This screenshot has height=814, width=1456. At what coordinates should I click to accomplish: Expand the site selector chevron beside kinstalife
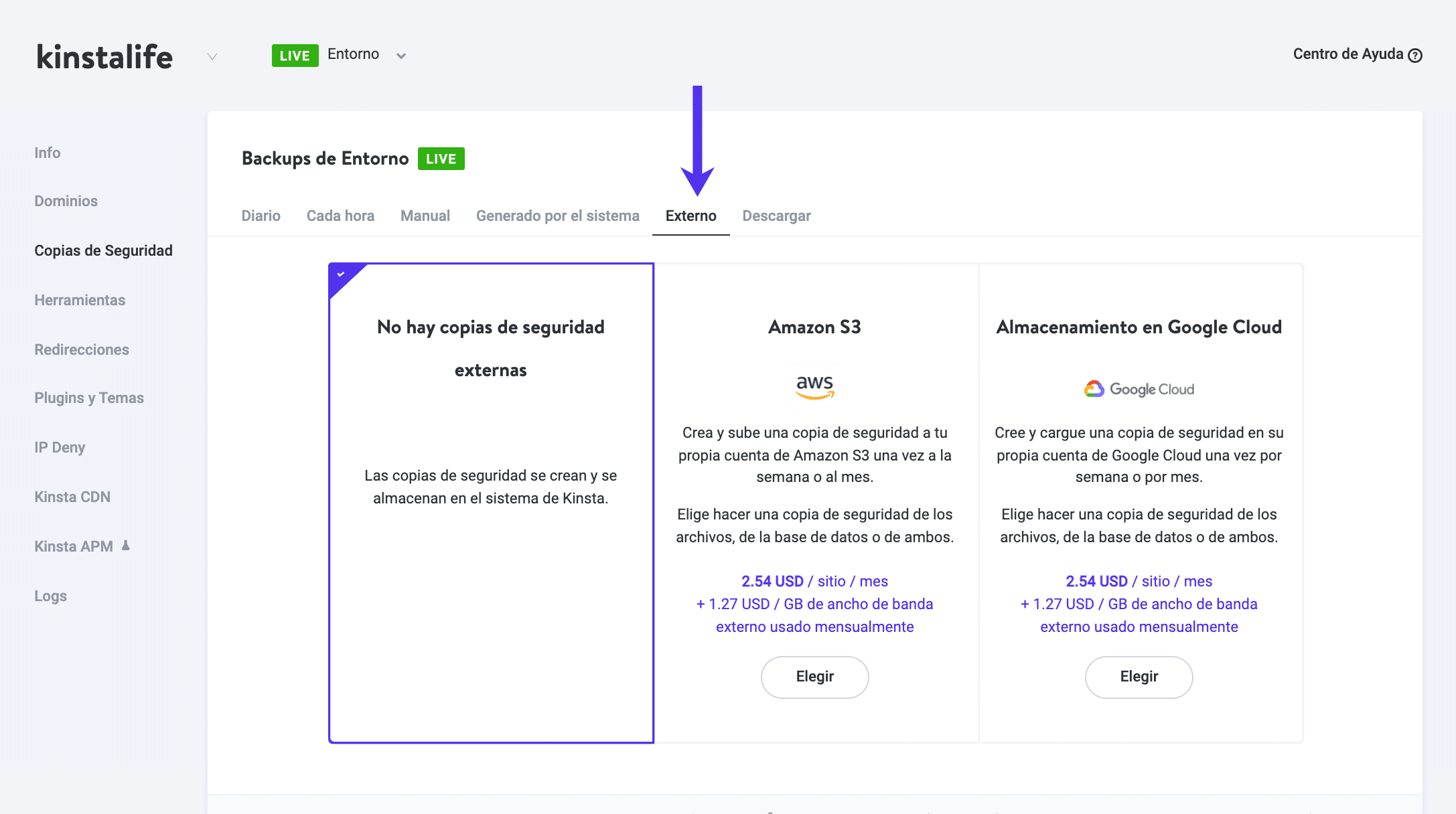coord(212,57)
